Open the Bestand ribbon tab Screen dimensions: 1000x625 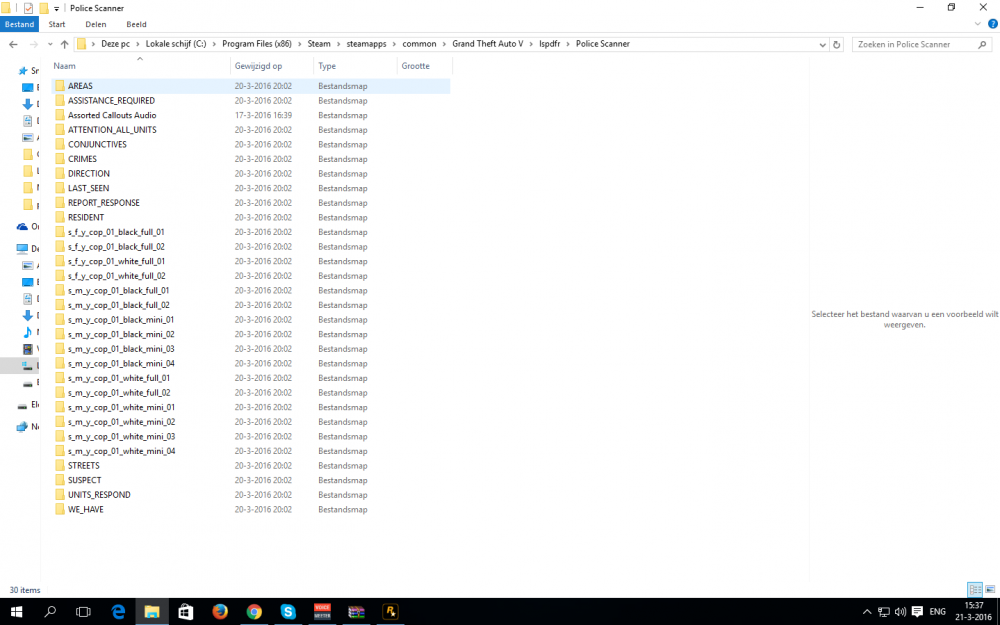(x=19, y=24)
